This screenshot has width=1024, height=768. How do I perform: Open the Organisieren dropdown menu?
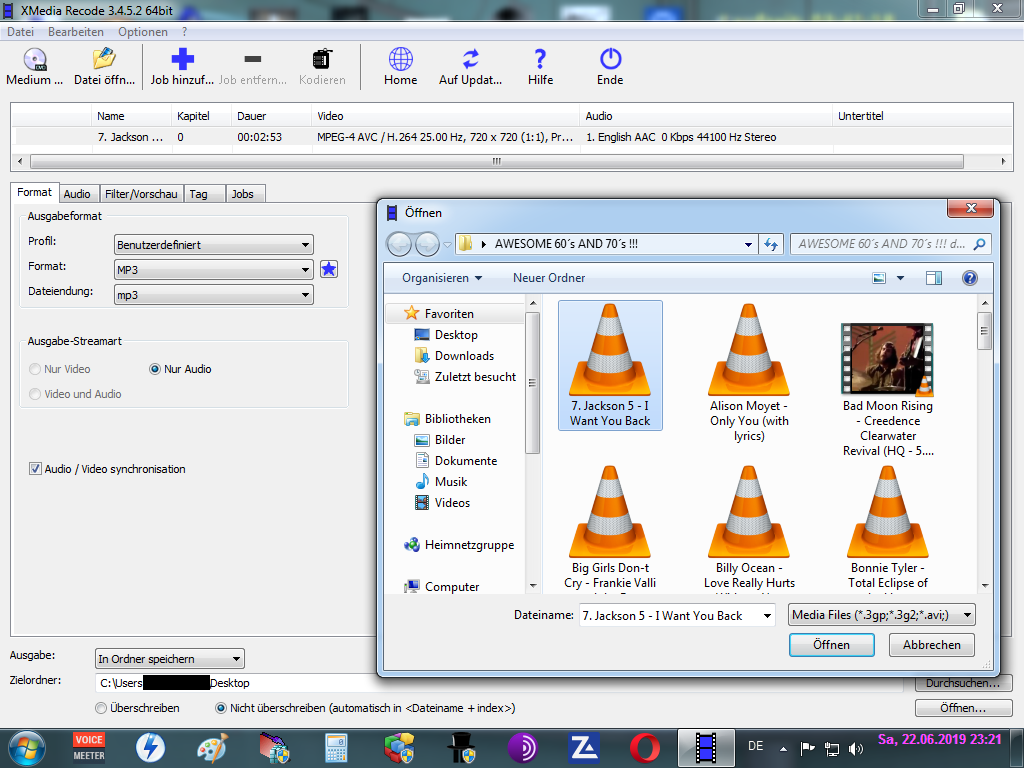[x=442, y=278]
